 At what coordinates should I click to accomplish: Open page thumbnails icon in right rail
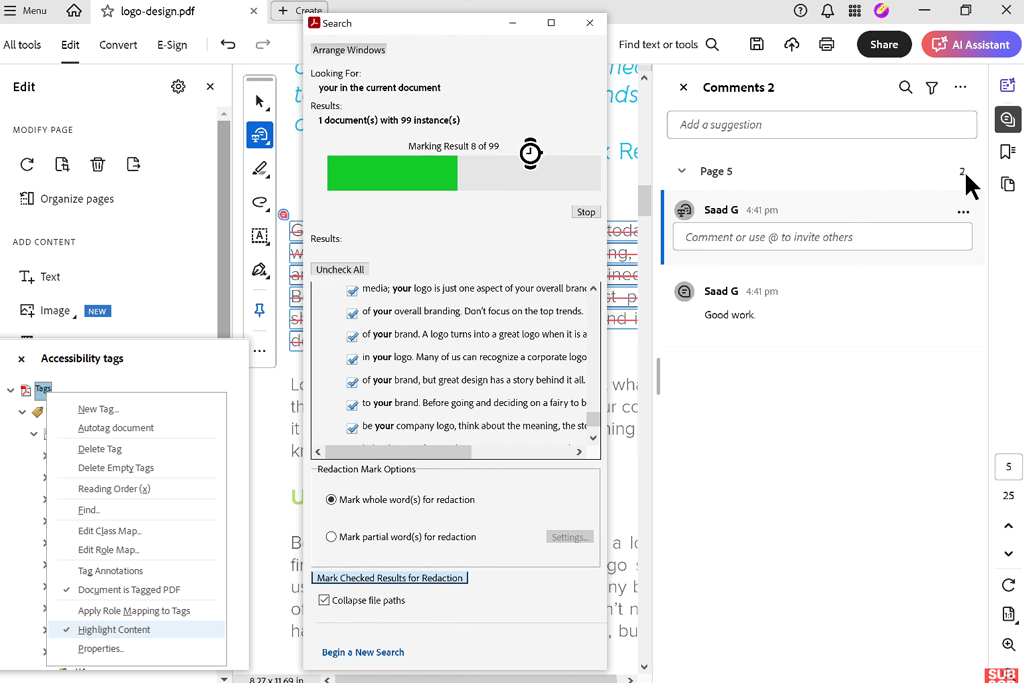coord(1008,185)
